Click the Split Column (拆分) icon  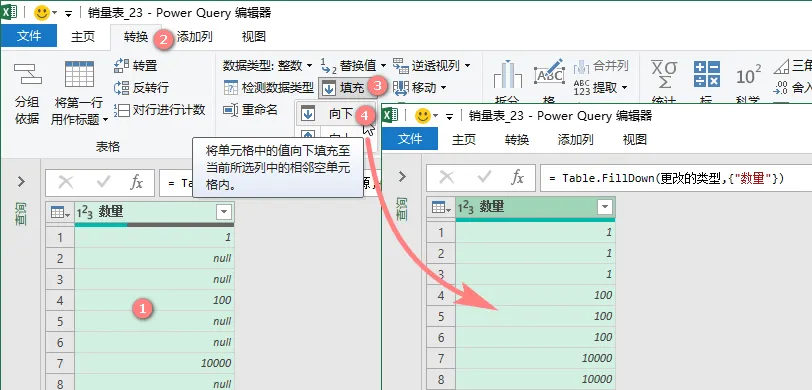pos(508,75)
